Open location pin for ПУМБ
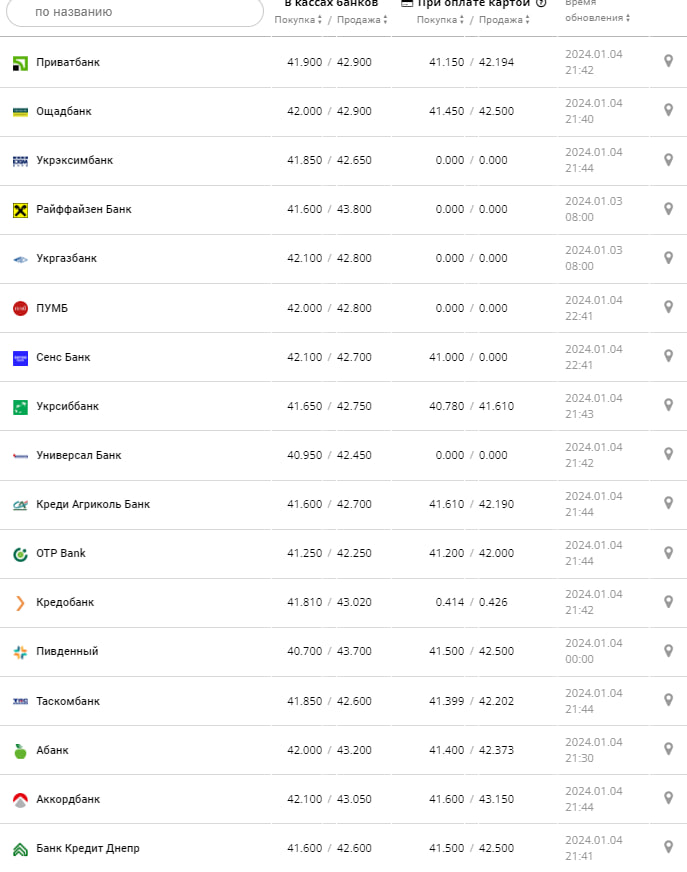 pyautogui.click(x=669, y=307)
